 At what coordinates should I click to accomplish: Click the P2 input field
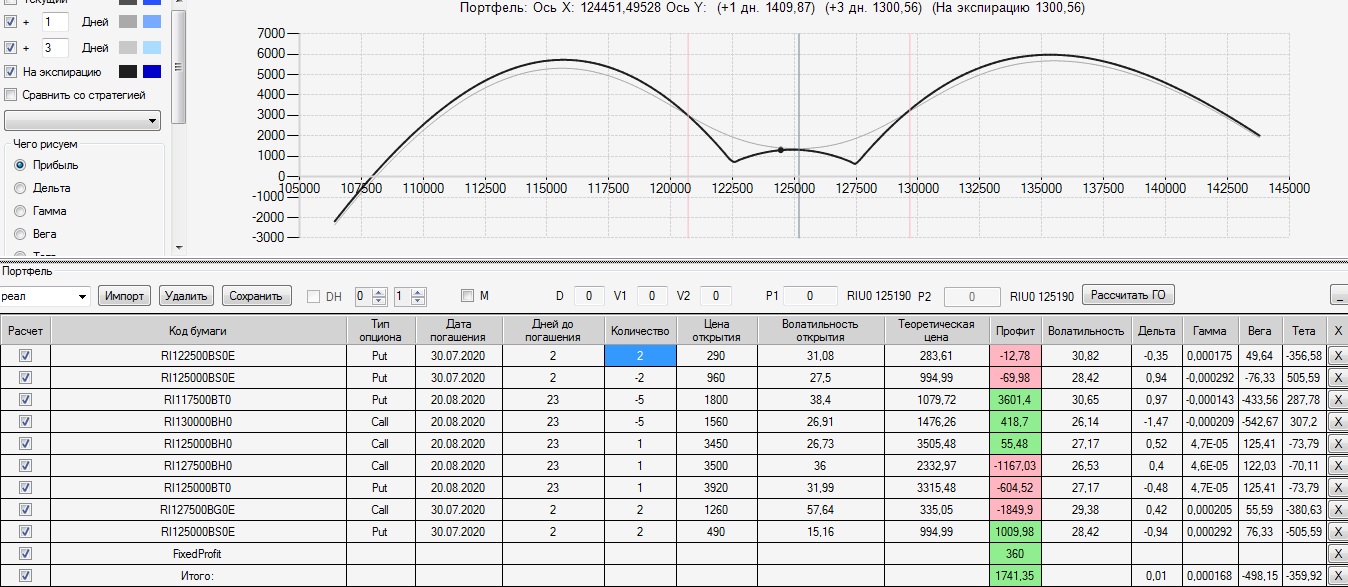tap(973, 296)
